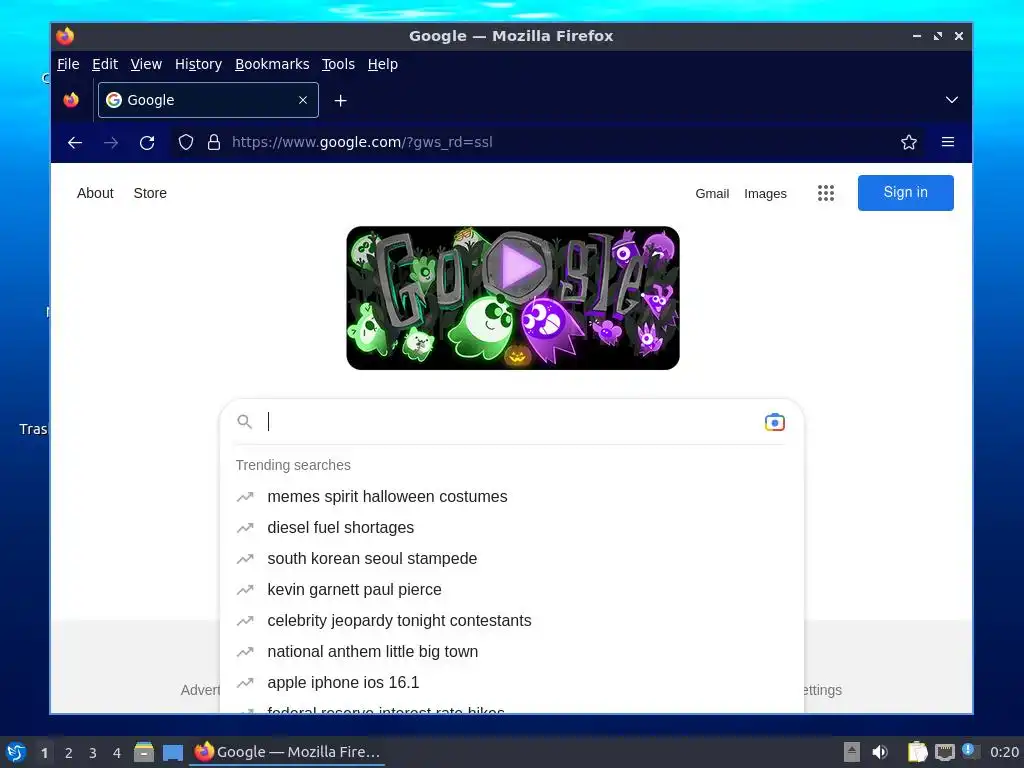Open the network tray icon
Screen dimensions: 1024x768
[944, 752]
